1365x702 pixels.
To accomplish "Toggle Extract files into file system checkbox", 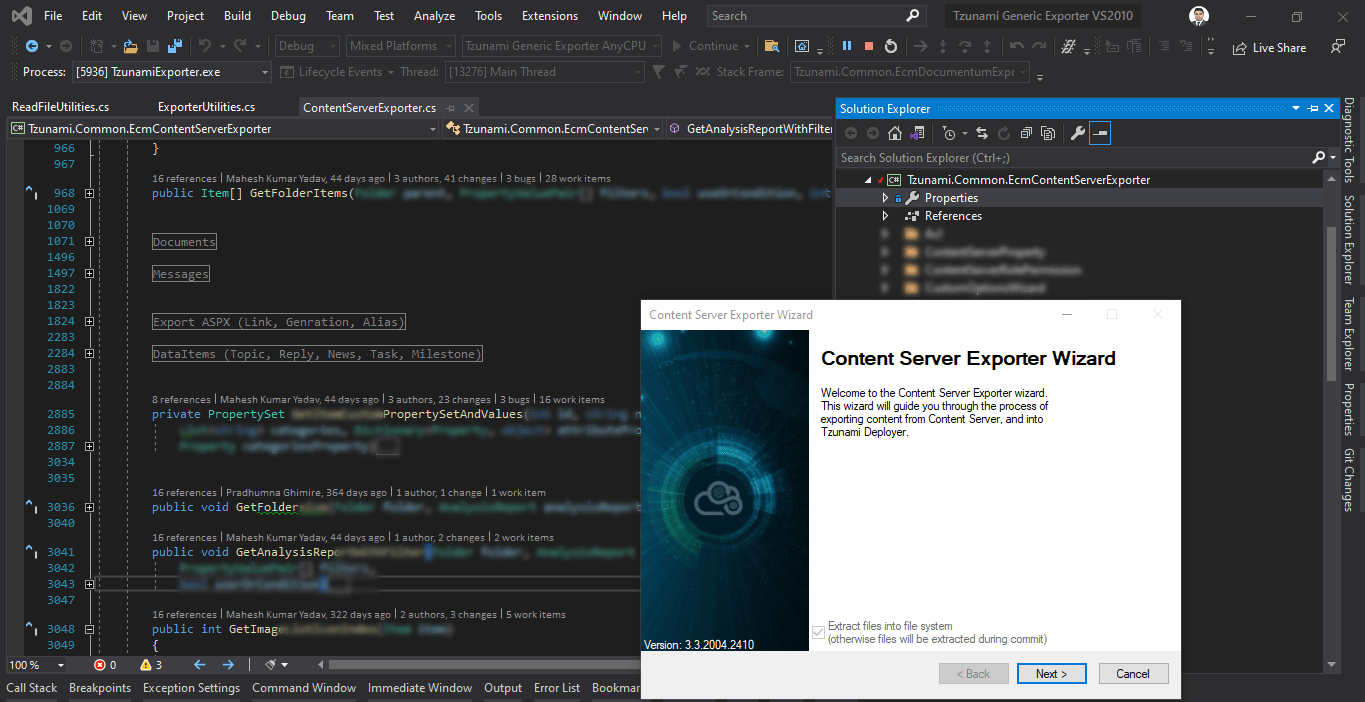I will click(819, 632).
